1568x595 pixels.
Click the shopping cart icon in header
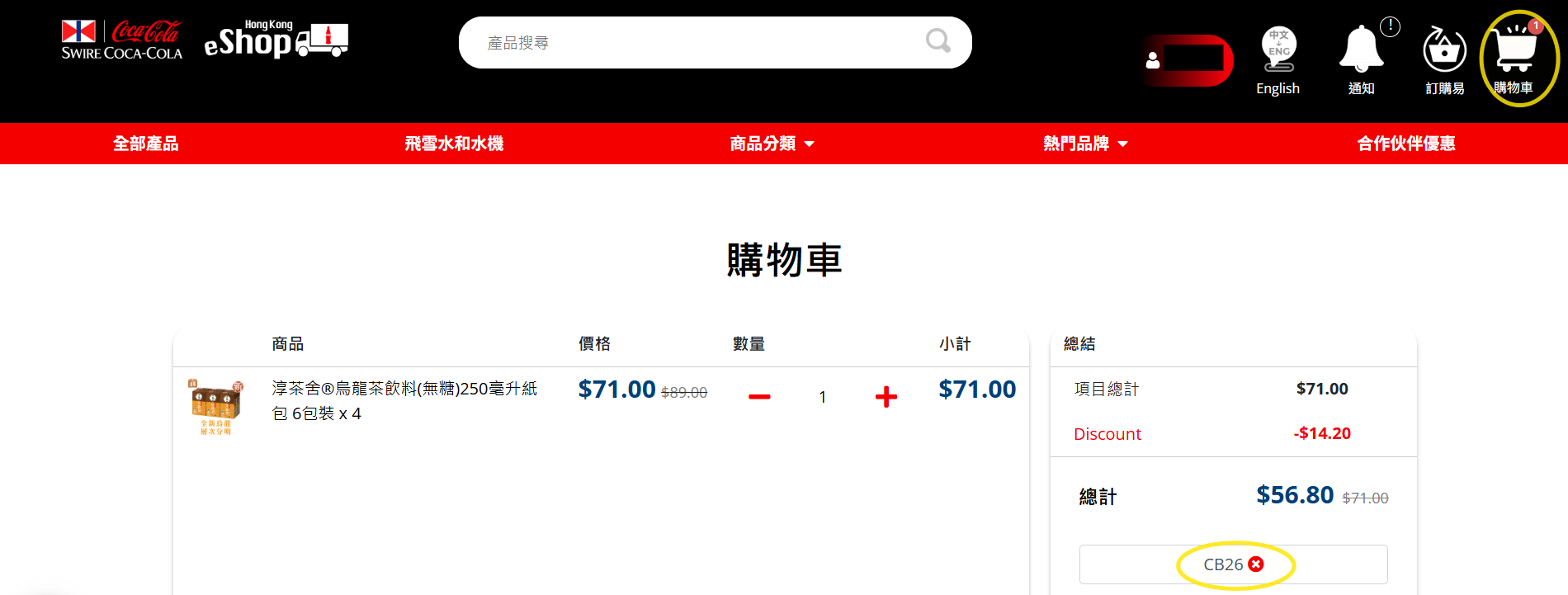pyautogui.click(x=1515, y=50)
